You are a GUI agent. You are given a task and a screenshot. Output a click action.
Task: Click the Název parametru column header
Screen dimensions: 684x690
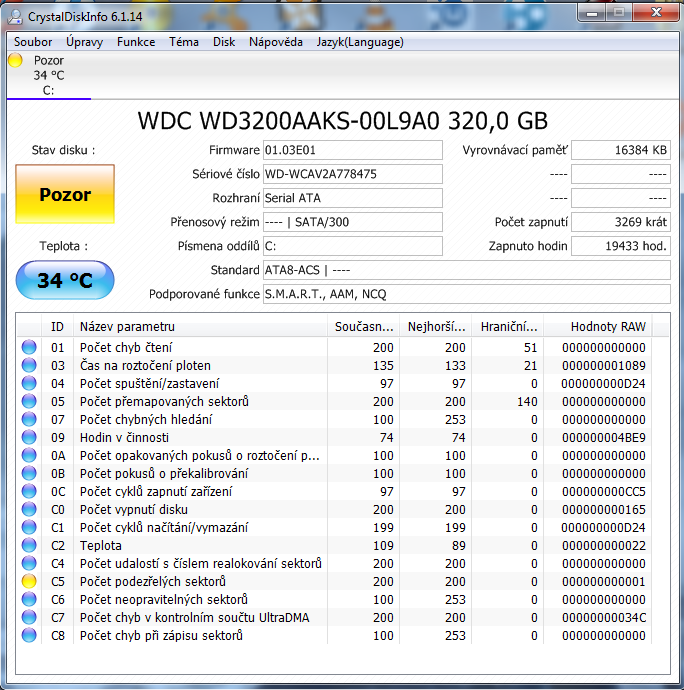click(200, 327)
